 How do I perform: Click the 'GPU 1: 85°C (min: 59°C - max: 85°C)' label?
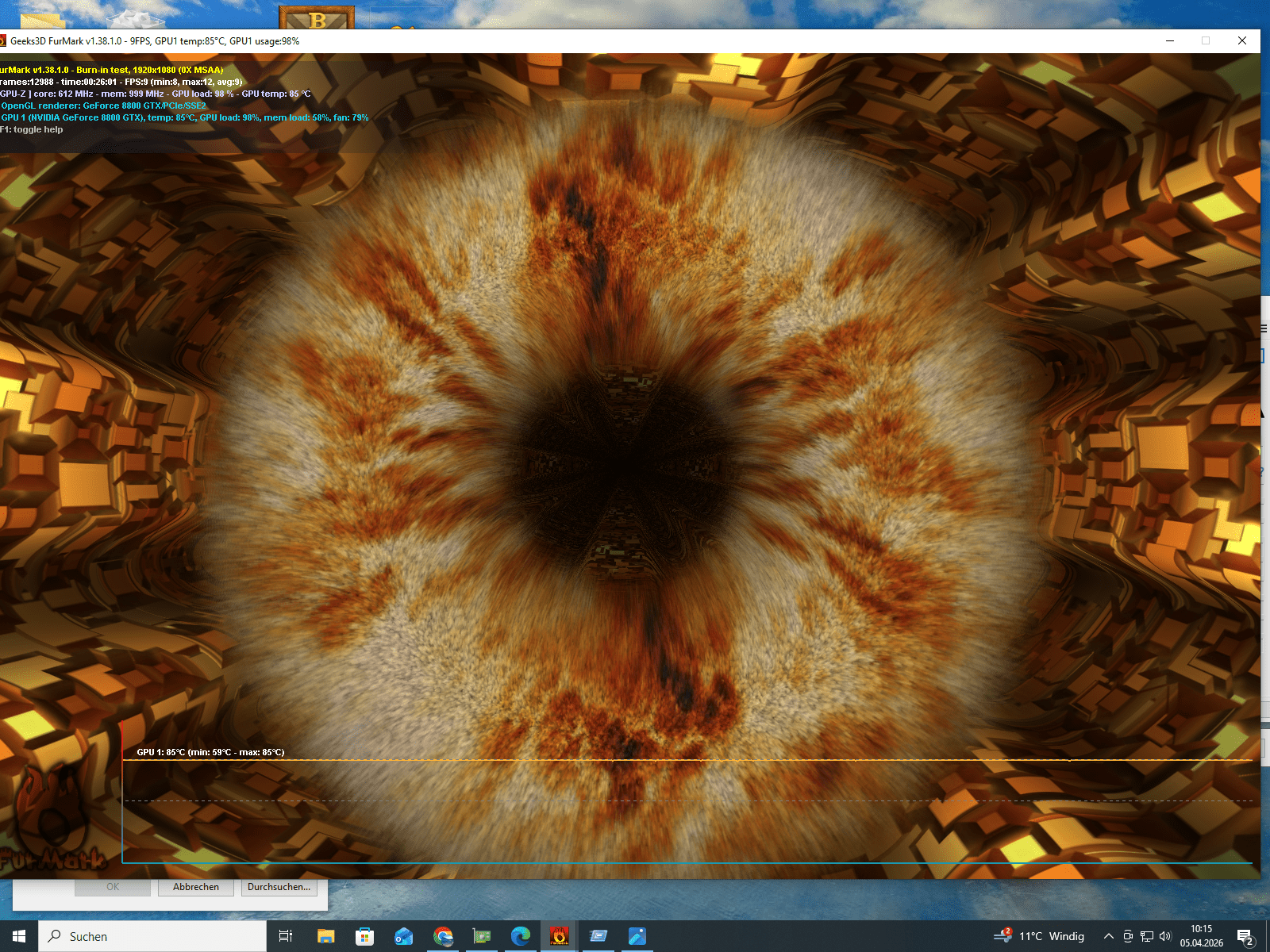[210, 752]
